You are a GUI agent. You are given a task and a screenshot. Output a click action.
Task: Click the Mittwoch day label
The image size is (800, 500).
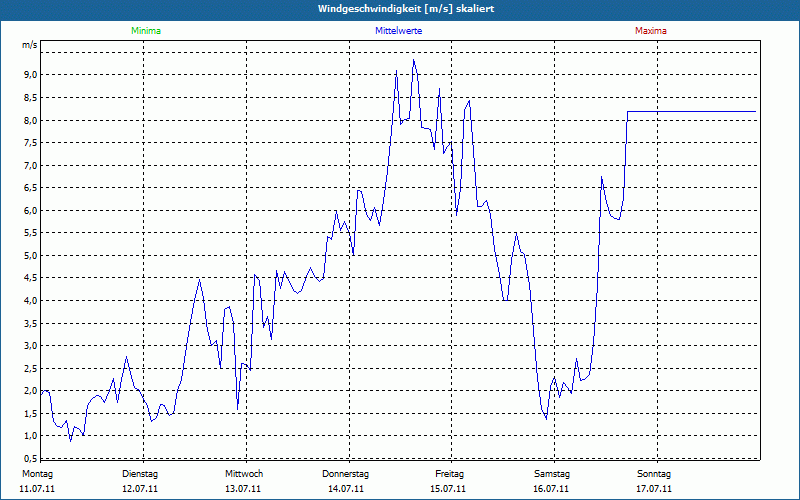[244, 474]
